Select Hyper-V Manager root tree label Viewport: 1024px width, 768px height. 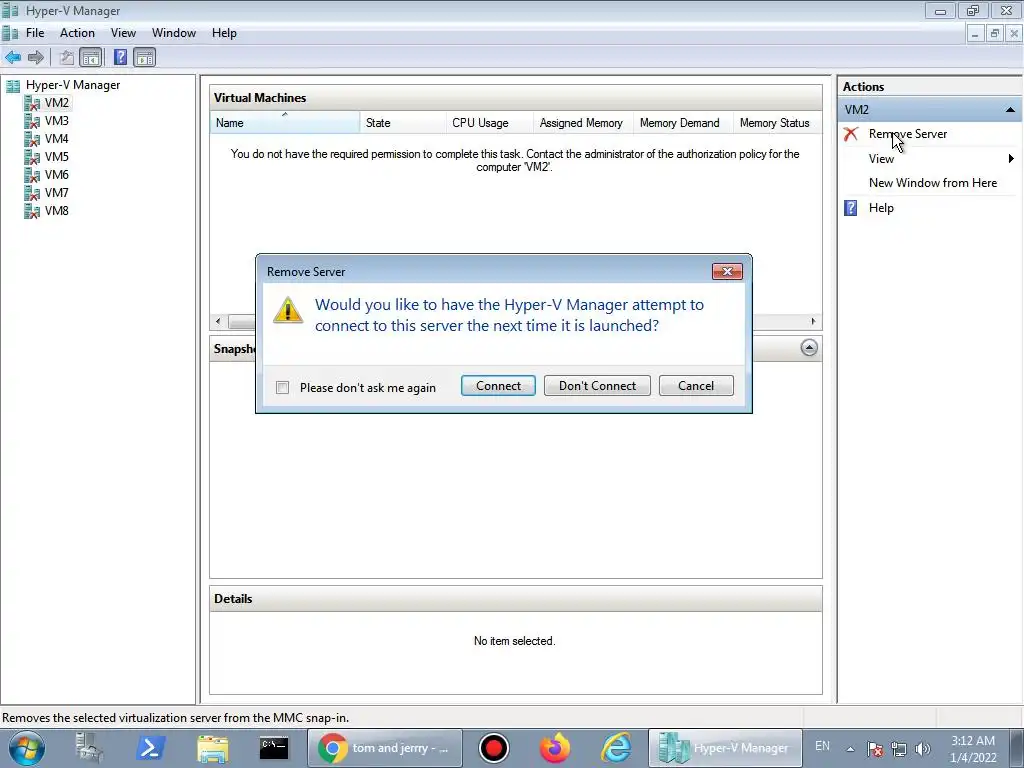(73, 86)
